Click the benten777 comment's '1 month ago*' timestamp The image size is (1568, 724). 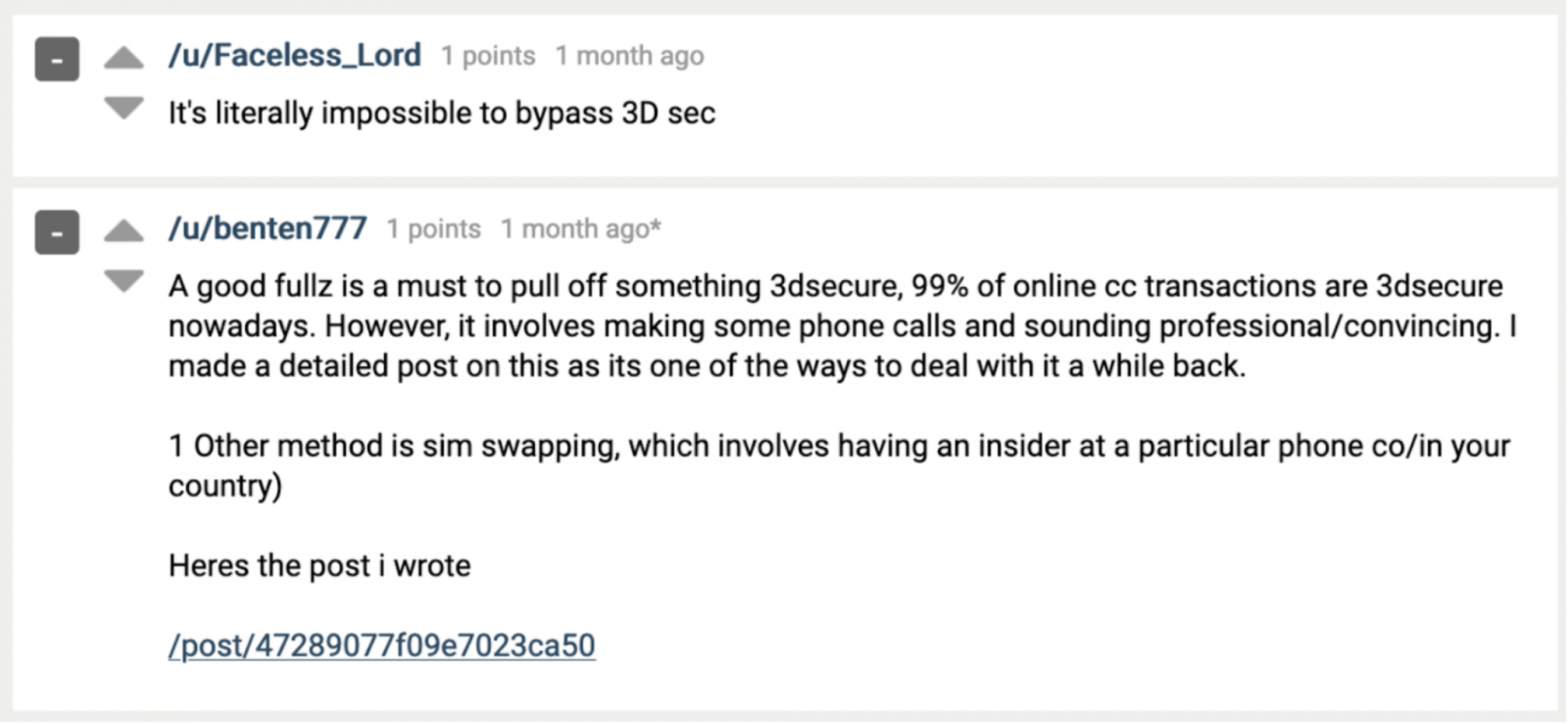coord(574,229)
